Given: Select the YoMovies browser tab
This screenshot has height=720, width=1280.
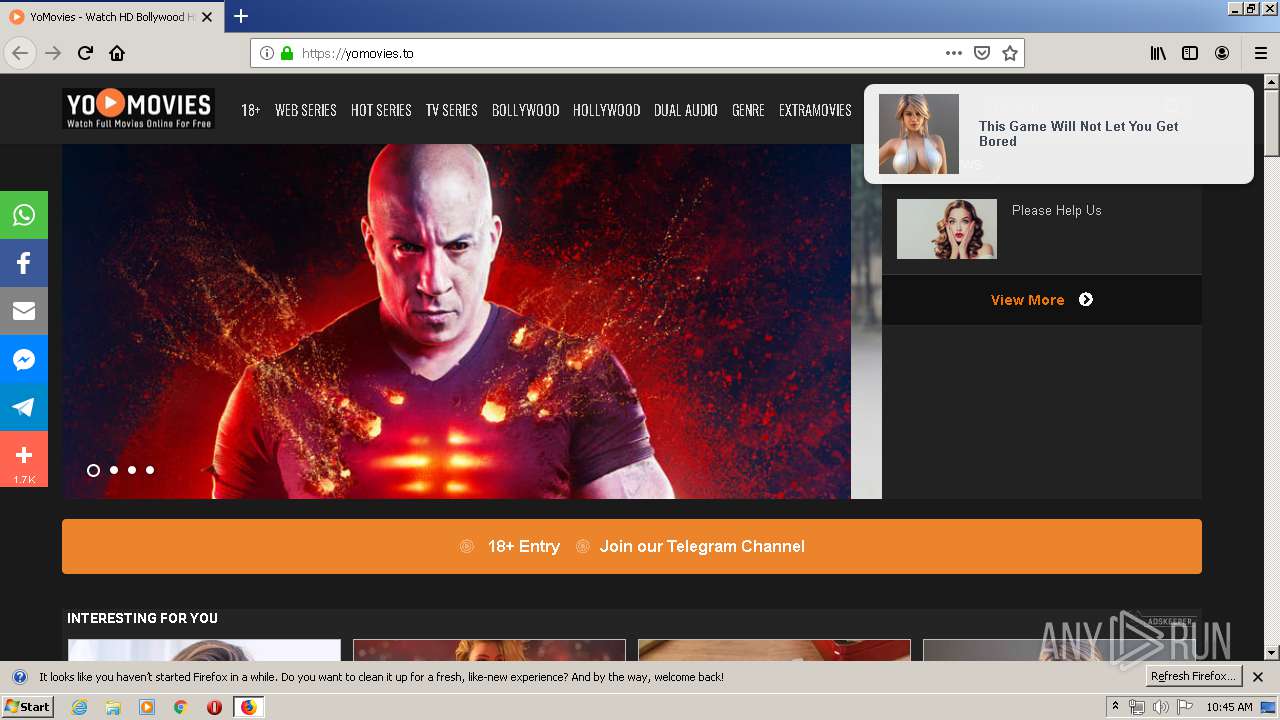Looking at the screenshot, I should click(112, 17).
